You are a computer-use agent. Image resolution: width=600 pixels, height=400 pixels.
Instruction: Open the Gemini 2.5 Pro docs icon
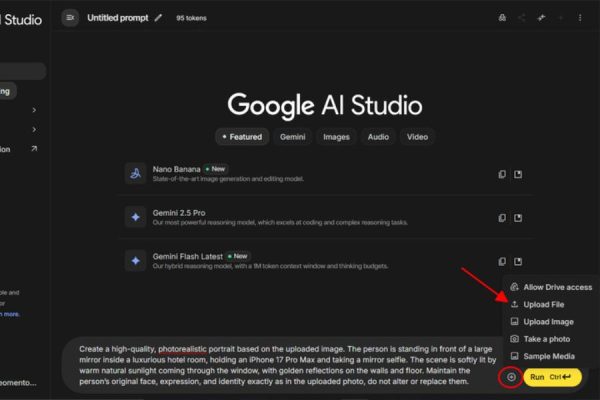coord(518,217)
